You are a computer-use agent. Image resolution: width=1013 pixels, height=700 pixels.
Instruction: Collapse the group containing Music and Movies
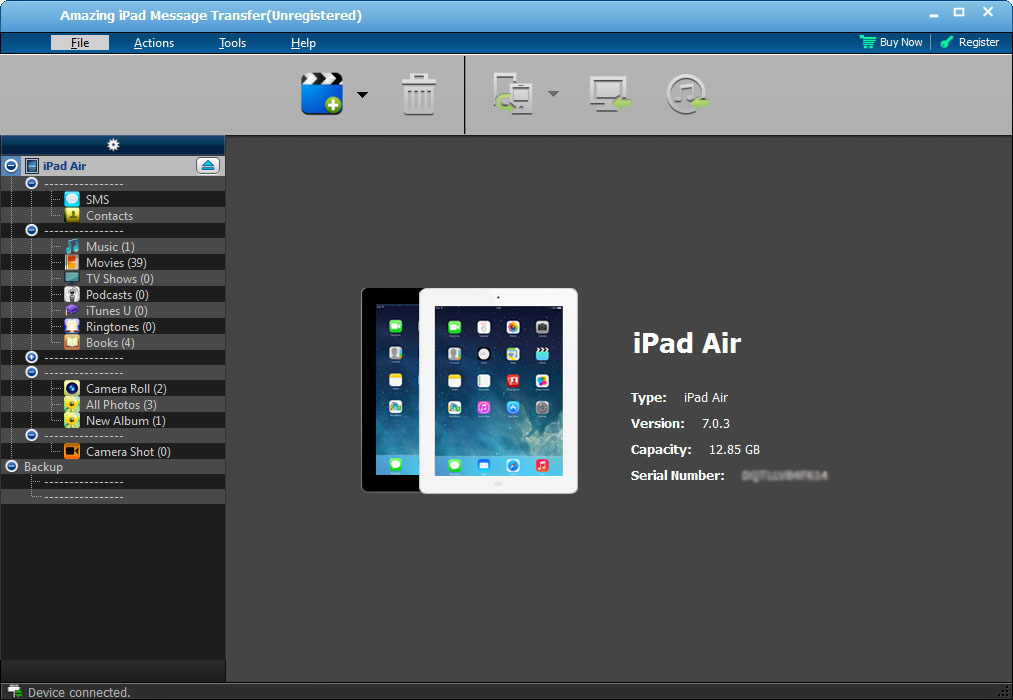pos(32,231)
